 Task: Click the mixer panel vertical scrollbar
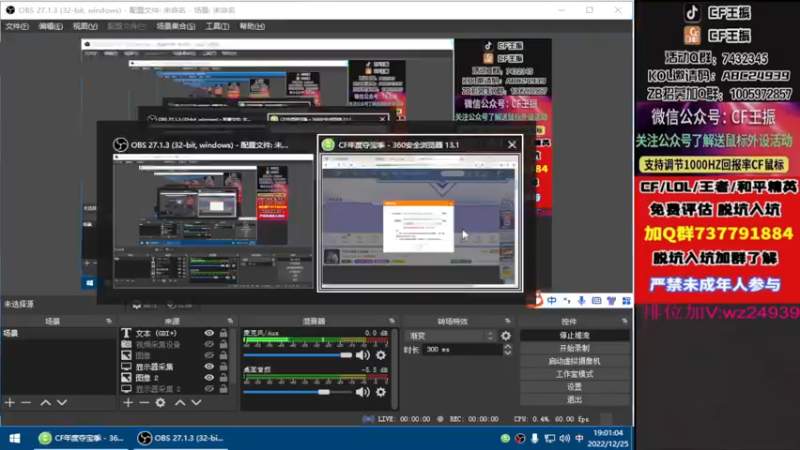(394, 368)
